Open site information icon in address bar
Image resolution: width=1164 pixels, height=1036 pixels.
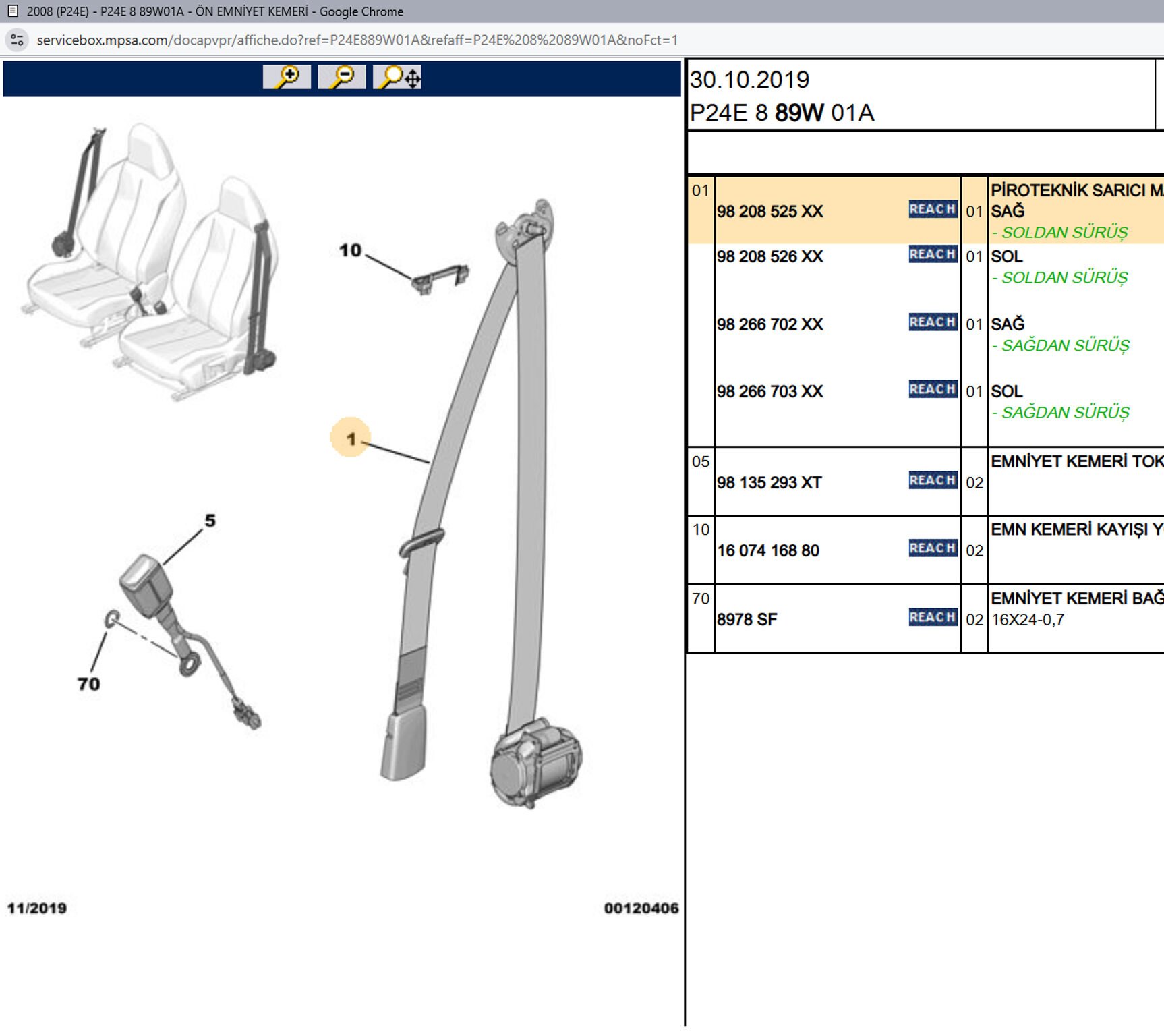click(x=17, y=40)
